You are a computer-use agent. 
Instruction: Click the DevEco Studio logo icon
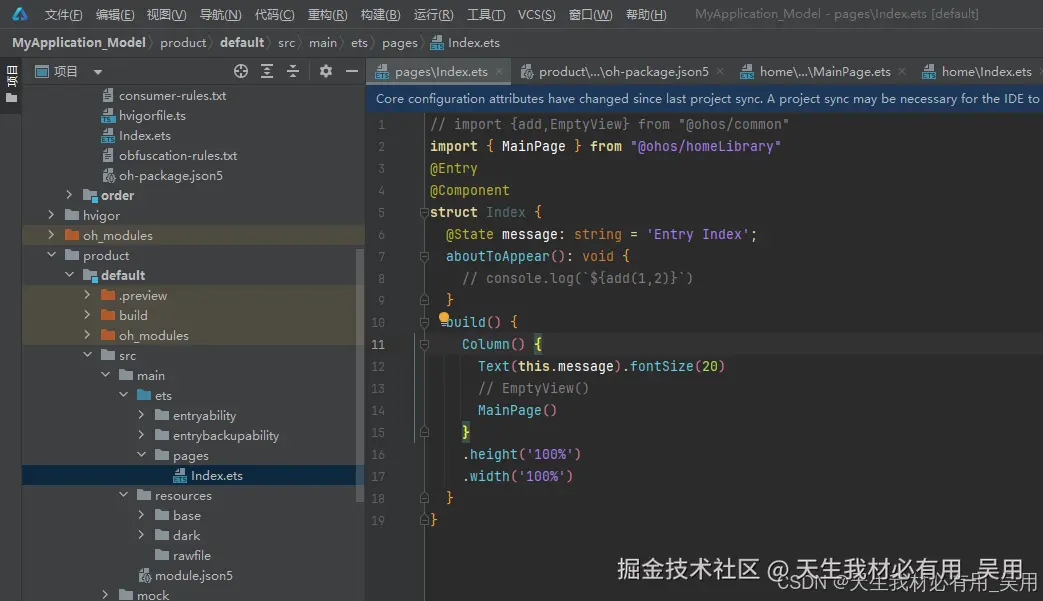20,14
